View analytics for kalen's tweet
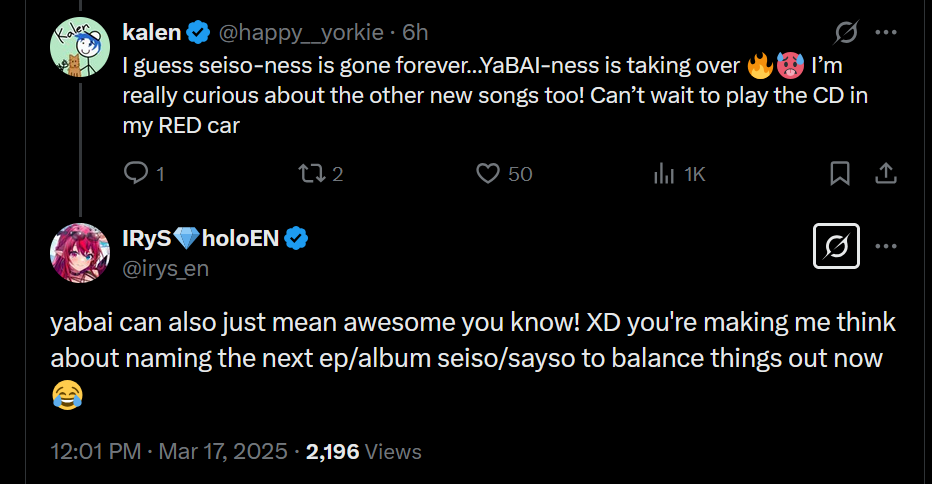The image size is (932, 484). click(x=665, y=174)
